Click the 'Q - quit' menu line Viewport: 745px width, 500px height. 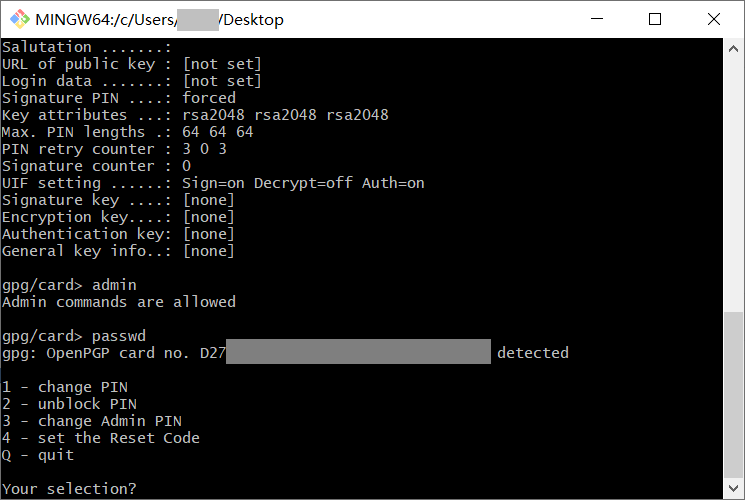click(x=38, y=455)
